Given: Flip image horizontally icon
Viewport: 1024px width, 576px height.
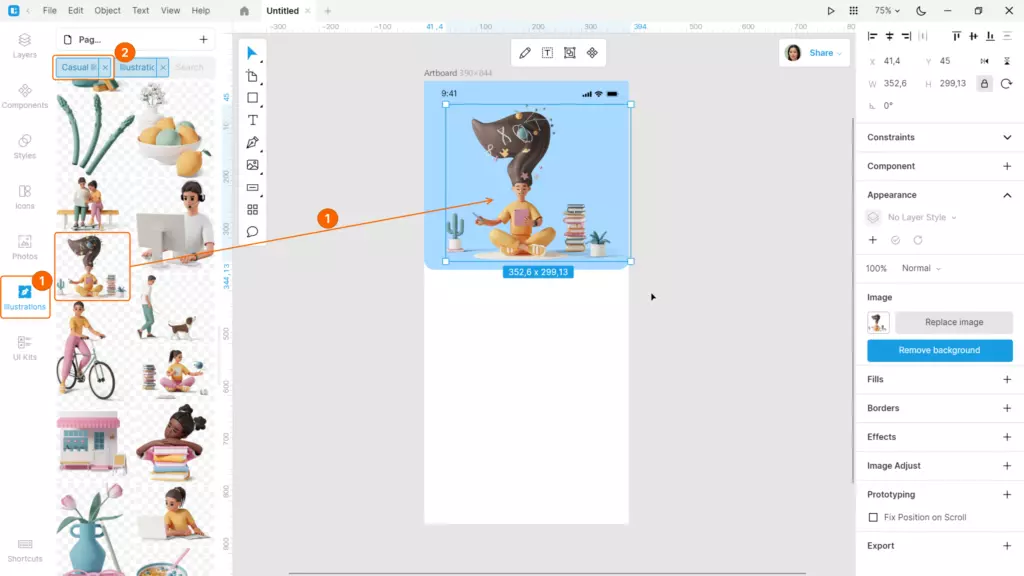Looking at the screenshot, I should (984, 61).
